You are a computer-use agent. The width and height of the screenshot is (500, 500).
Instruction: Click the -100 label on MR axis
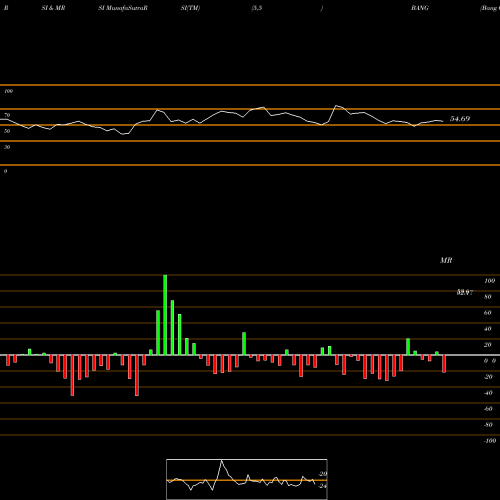pyautogui.click(x=490, y=441)
